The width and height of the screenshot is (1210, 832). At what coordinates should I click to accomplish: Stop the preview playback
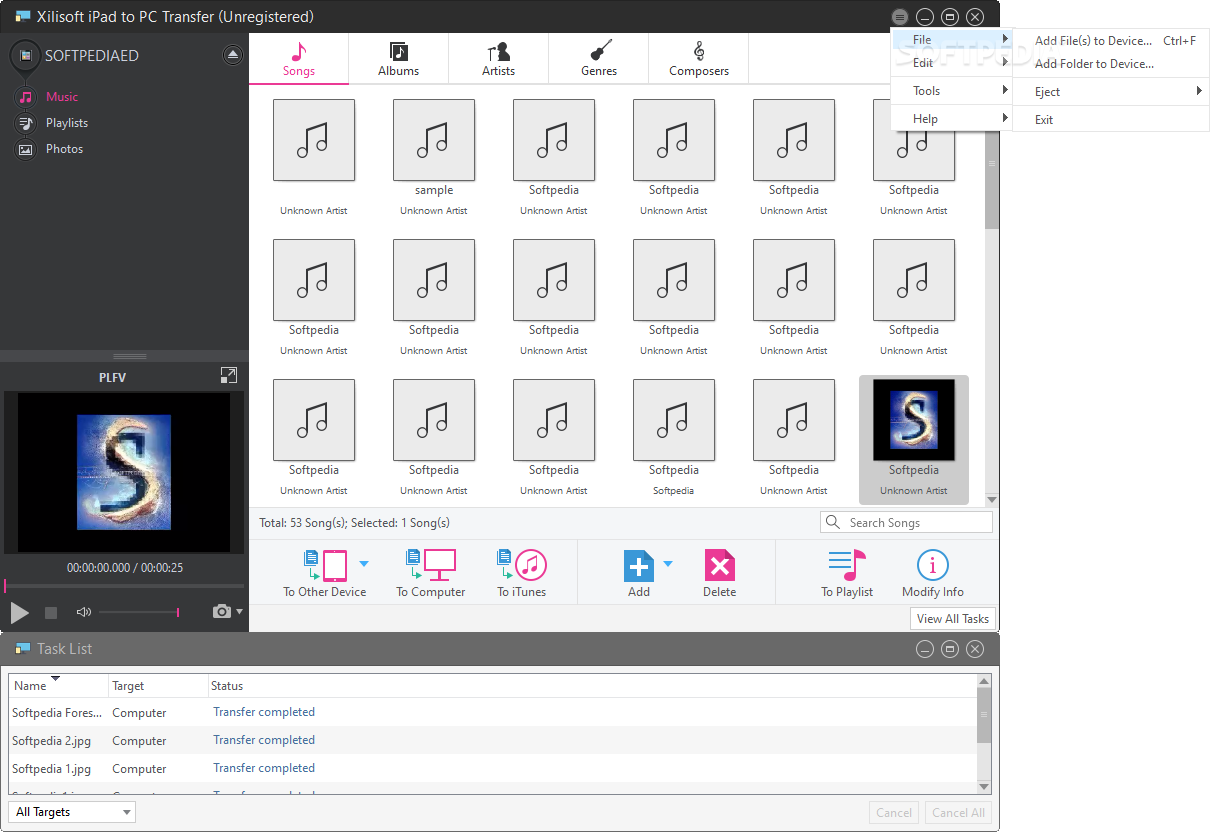(51, 612)
